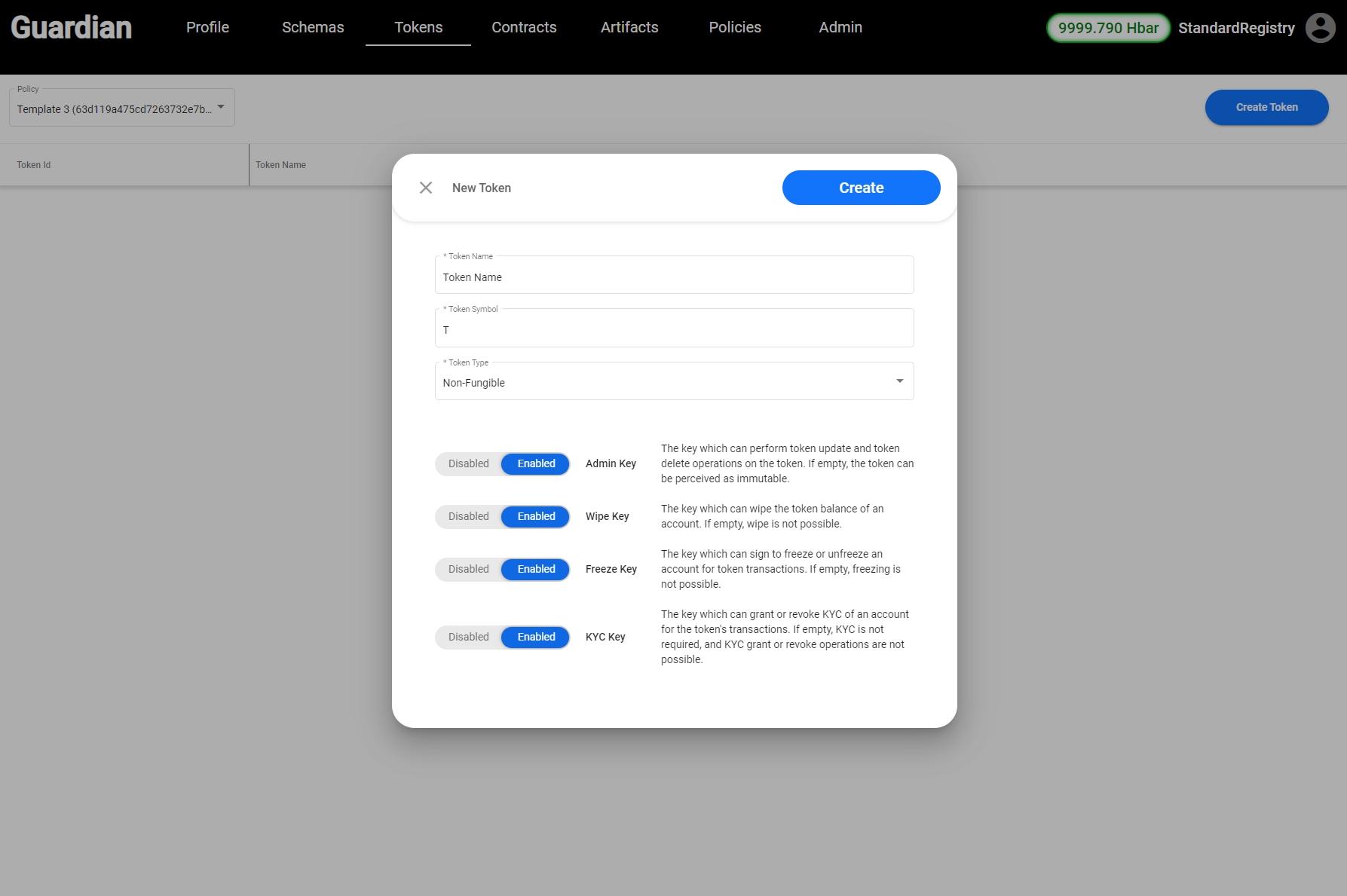Close the New Token dialog

tap(426, 188)
